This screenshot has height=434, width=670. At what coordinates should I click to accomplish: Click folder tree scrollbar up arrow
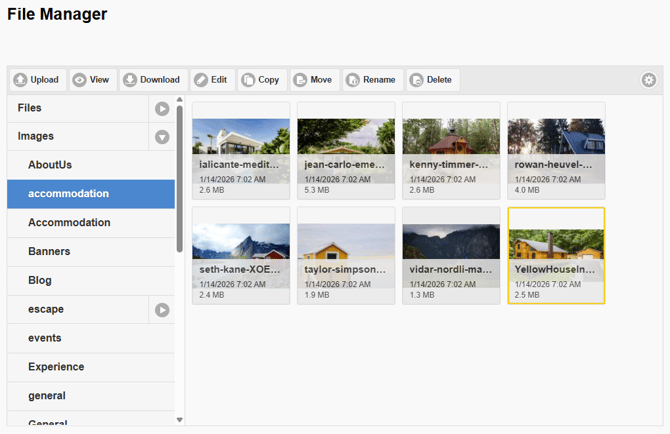180,100
